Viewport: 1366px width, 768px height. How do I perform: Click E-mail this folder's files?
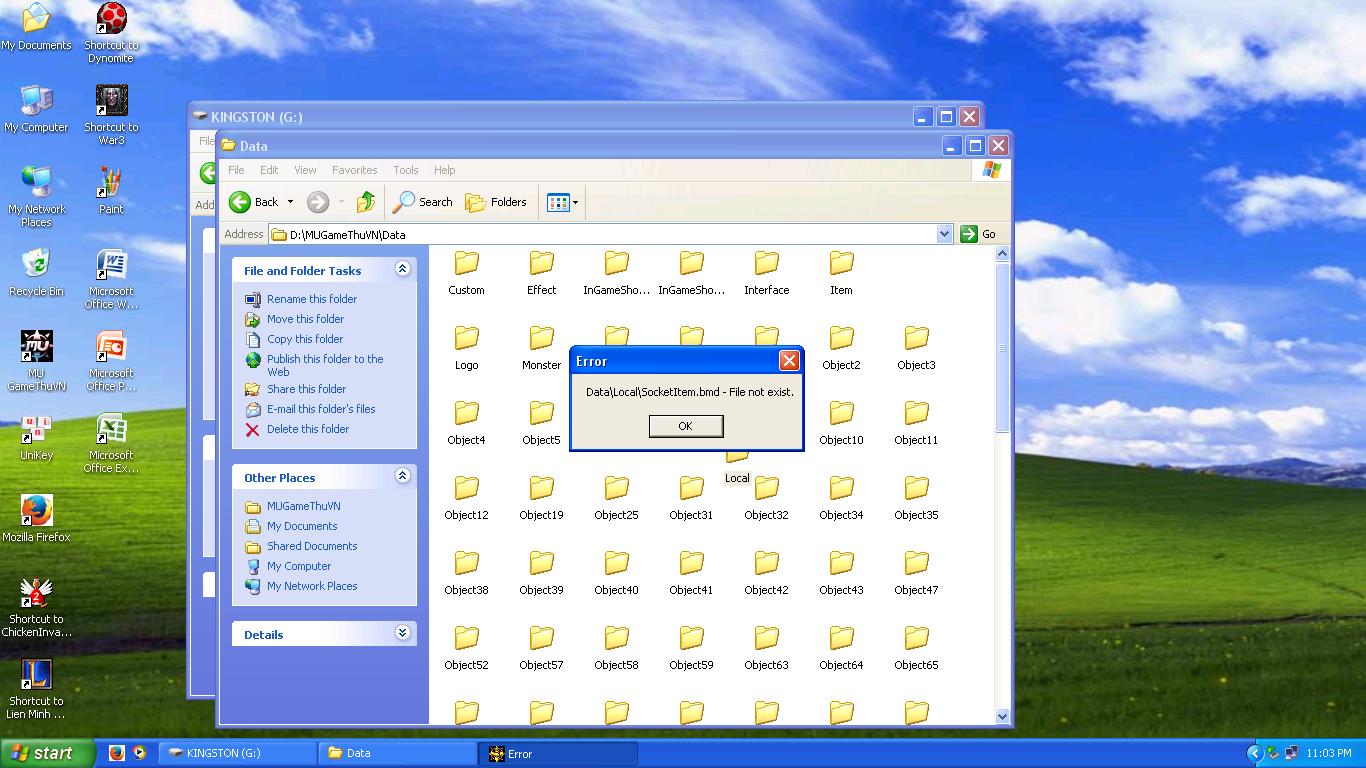tap(321, 409)
